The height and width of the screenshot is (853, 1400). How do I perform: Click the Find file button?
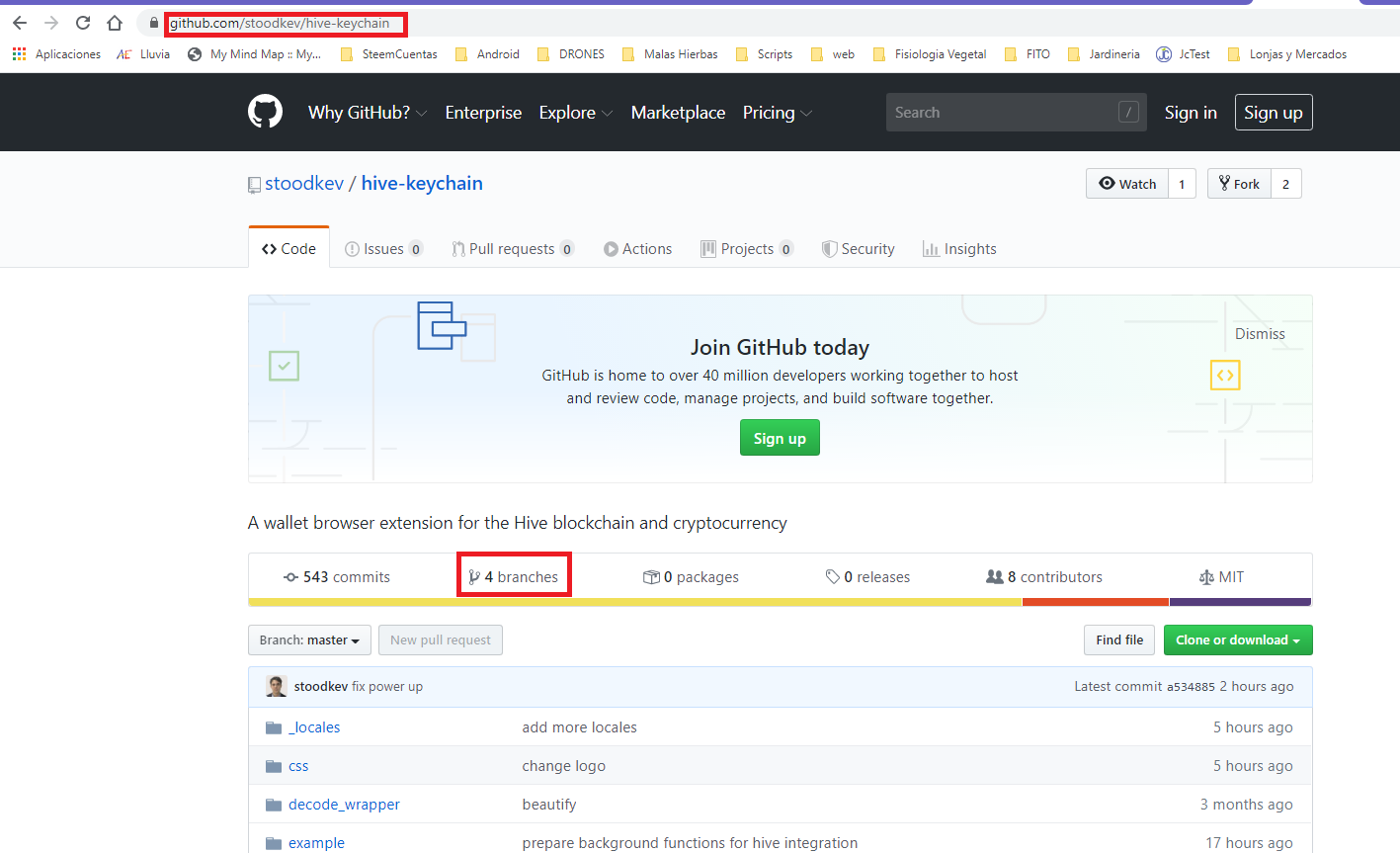[1119, 640]
